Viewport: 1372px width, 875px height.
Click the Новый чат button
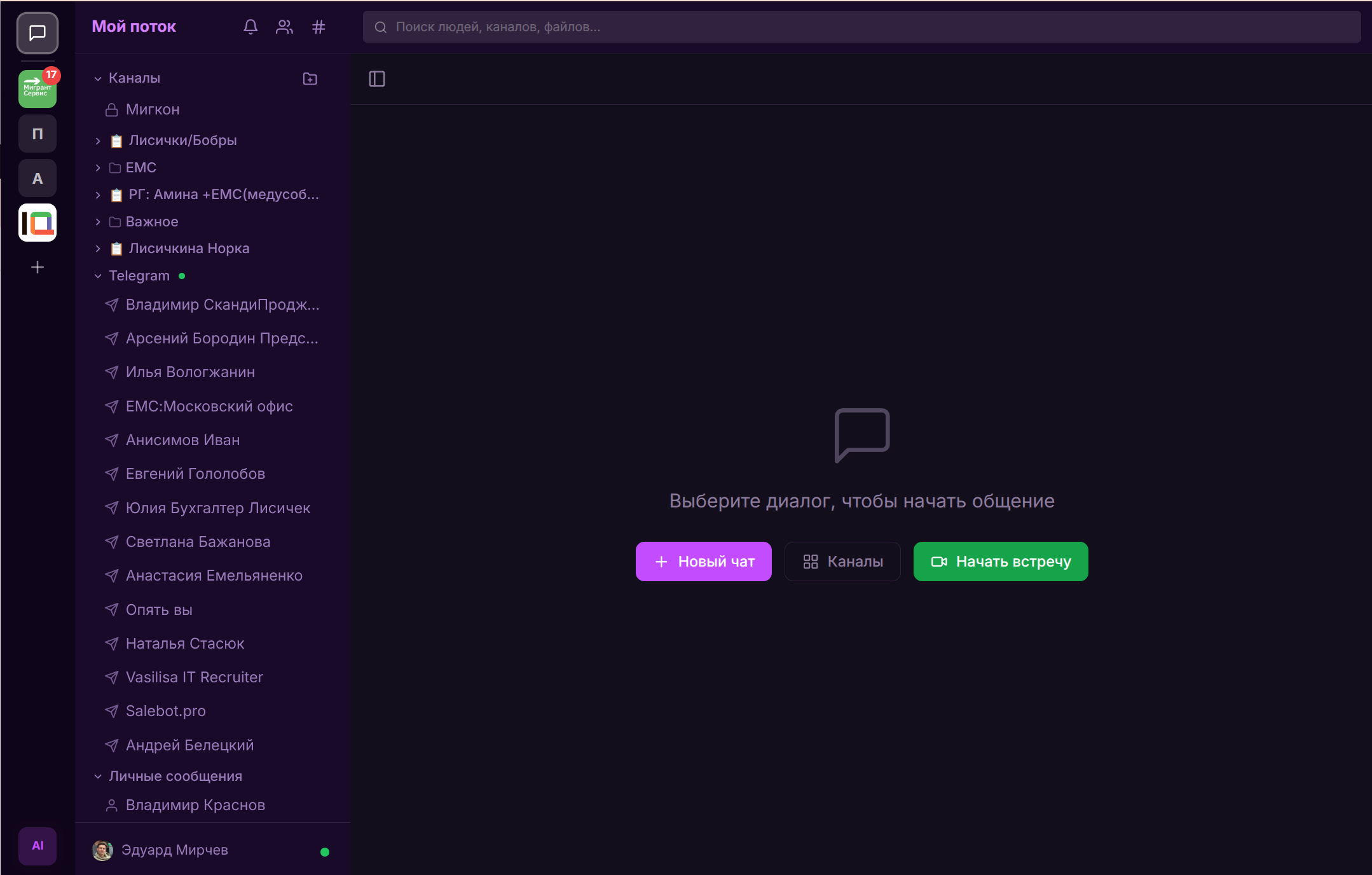pos(703,562)
